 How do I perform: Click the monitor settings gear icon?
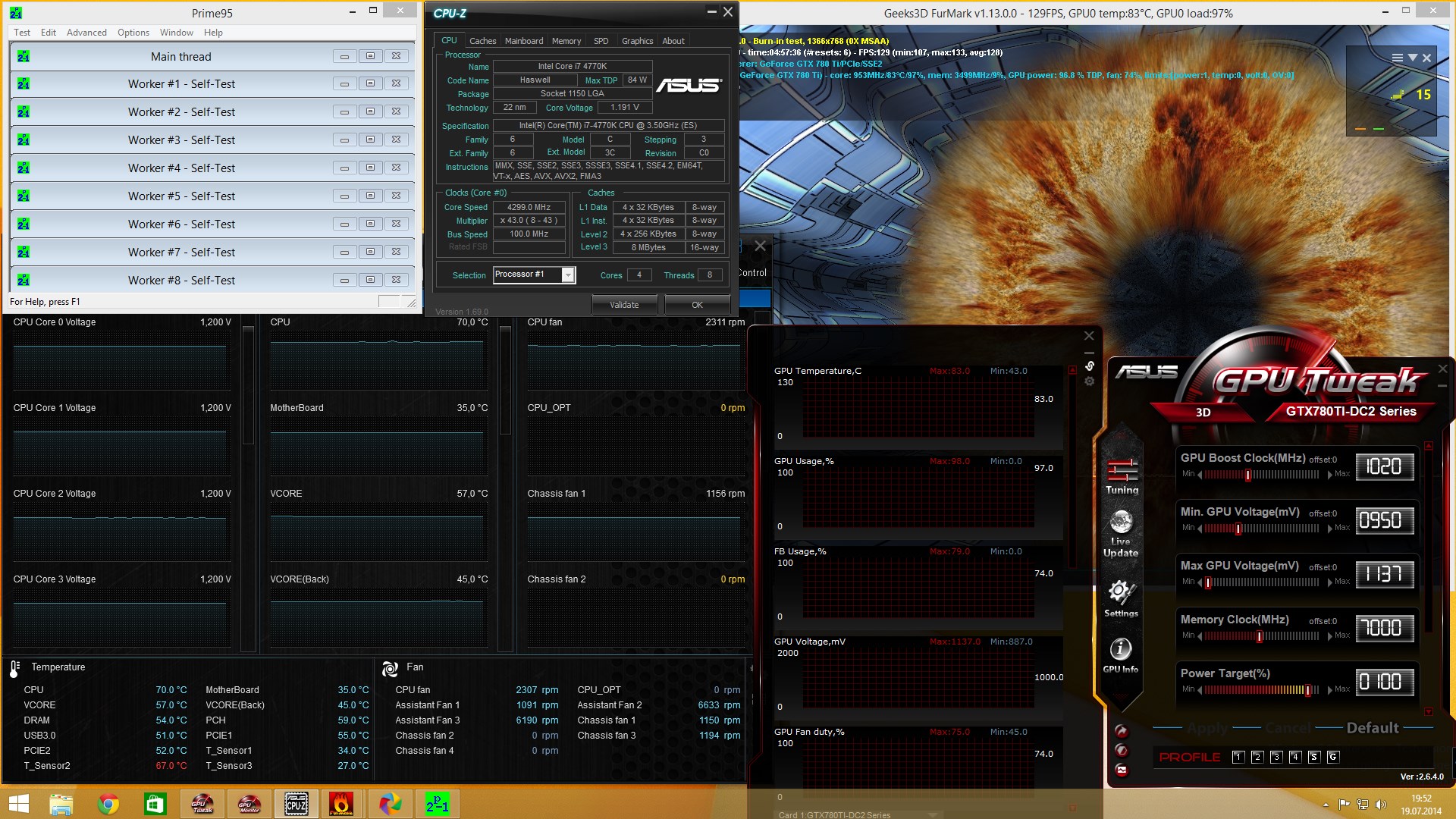(x=1089, y=381)
